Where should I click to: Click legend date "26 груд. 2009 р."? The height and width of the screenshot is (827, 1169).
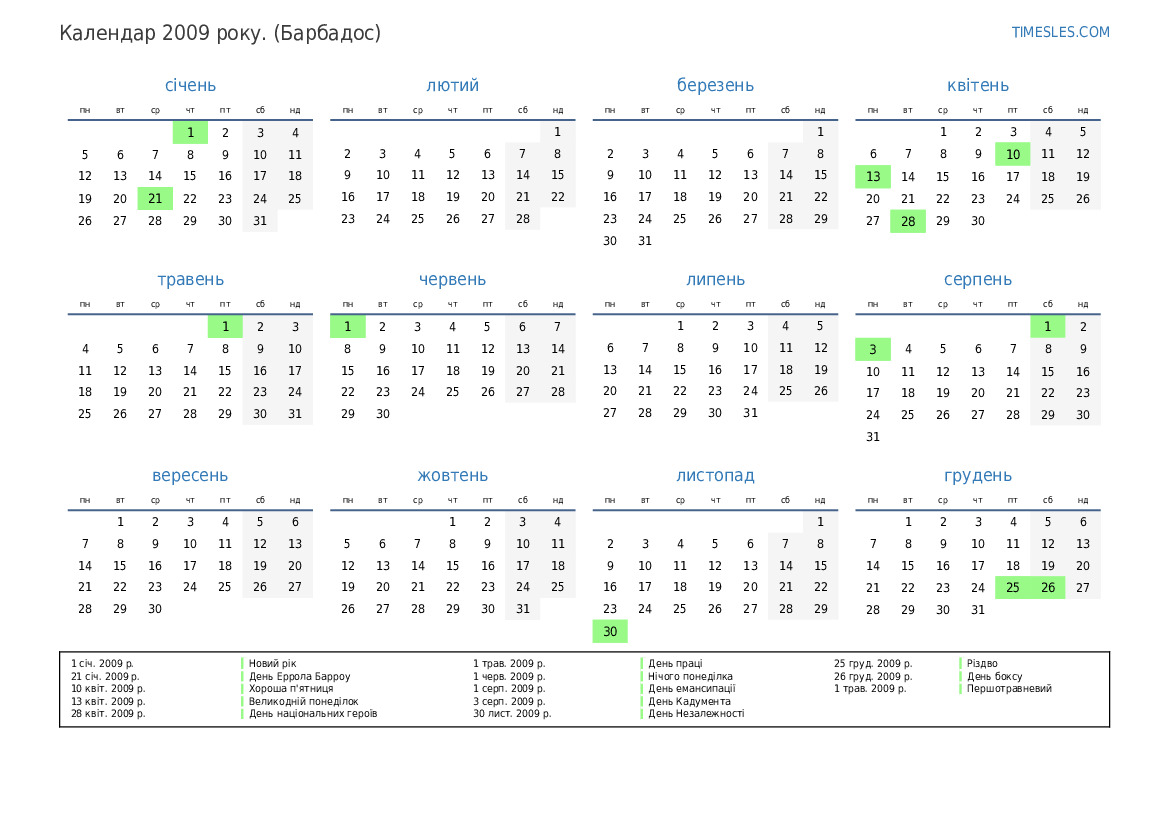[x=873, y=676]
